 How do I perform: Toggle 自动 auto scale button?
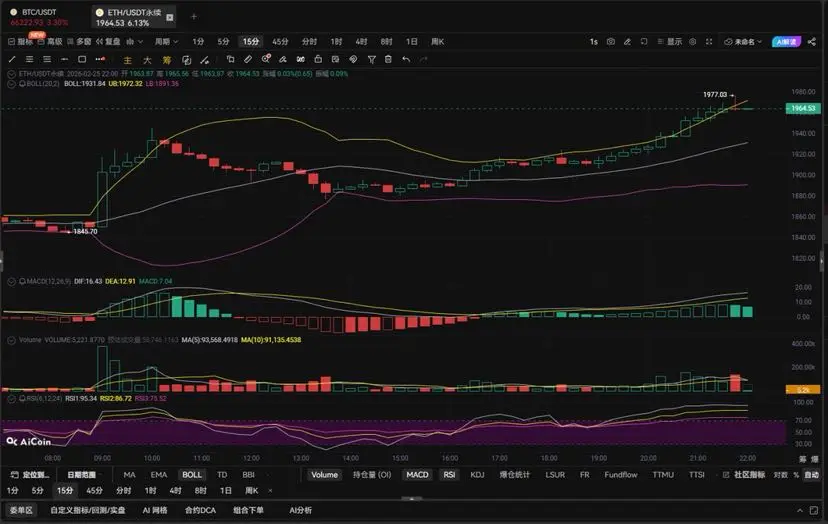(x=811, y=475)
